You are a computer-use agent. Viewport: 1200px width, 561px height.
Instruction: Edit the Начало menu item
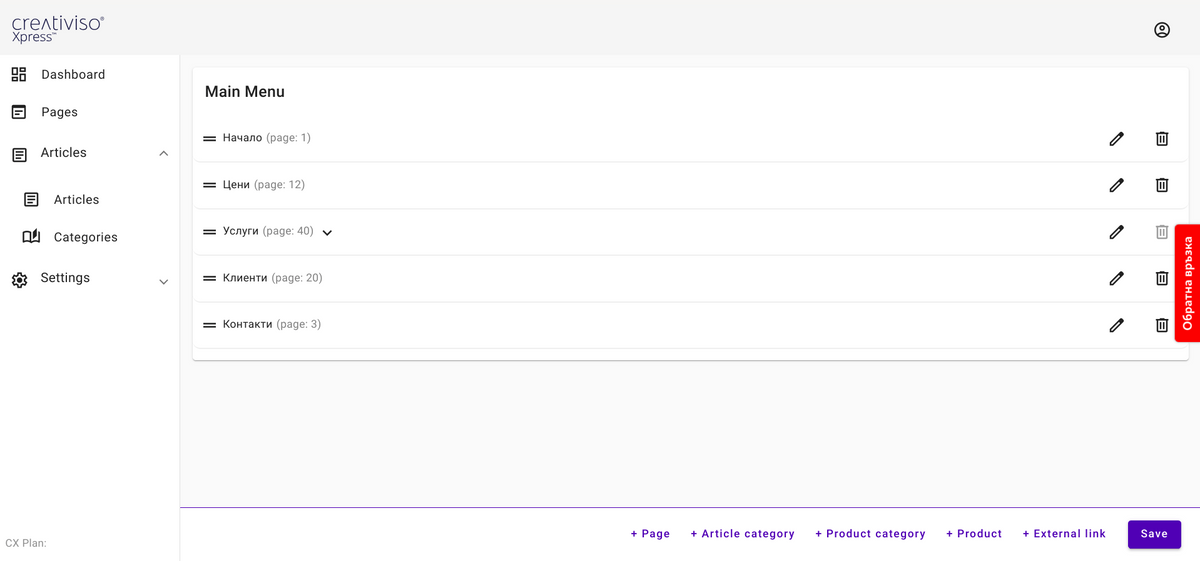click(x=1116, y=139)
